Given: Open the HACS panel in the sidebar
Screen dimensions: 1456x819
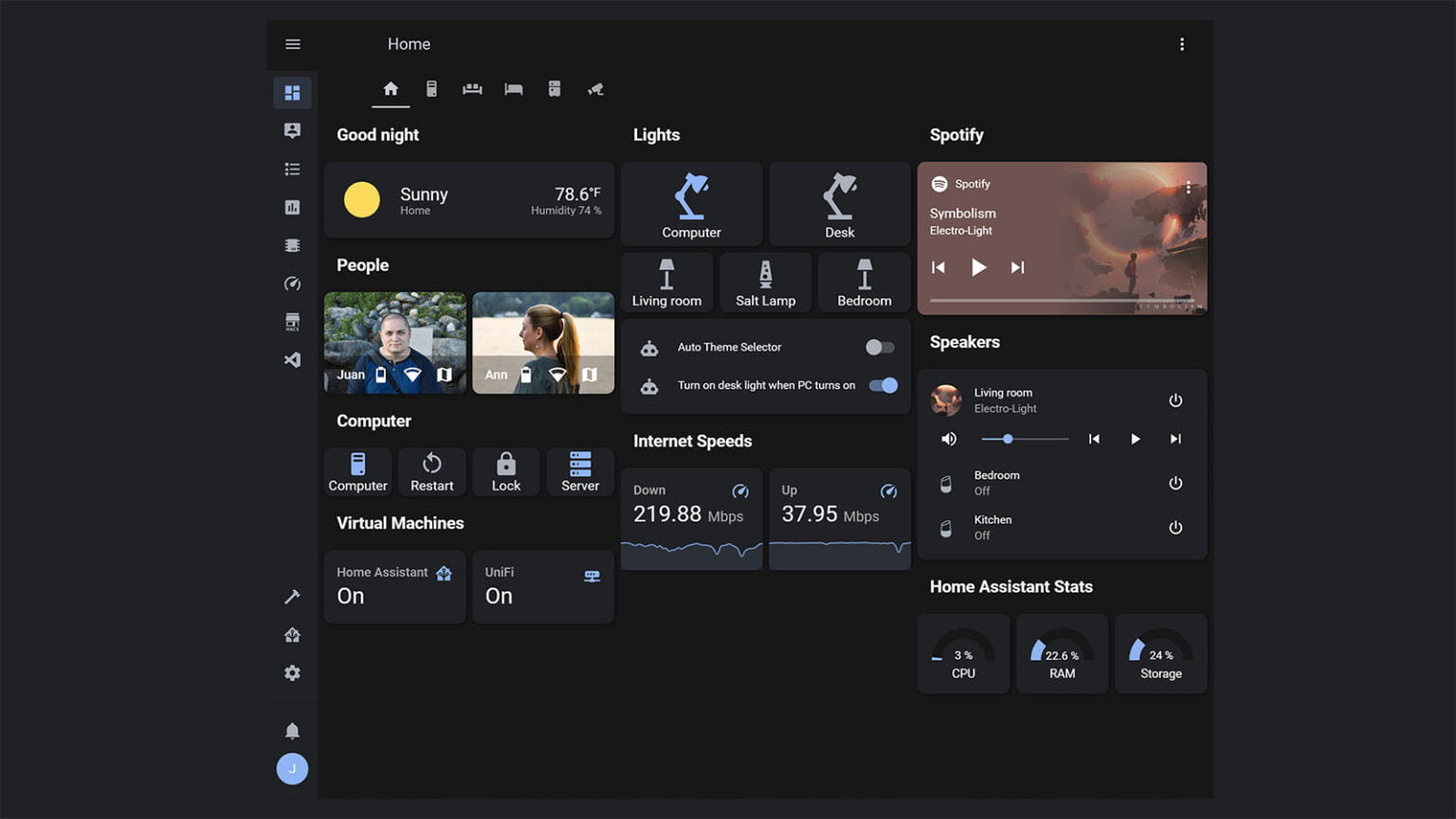Looking at the screenshot, I should (292, 321).
